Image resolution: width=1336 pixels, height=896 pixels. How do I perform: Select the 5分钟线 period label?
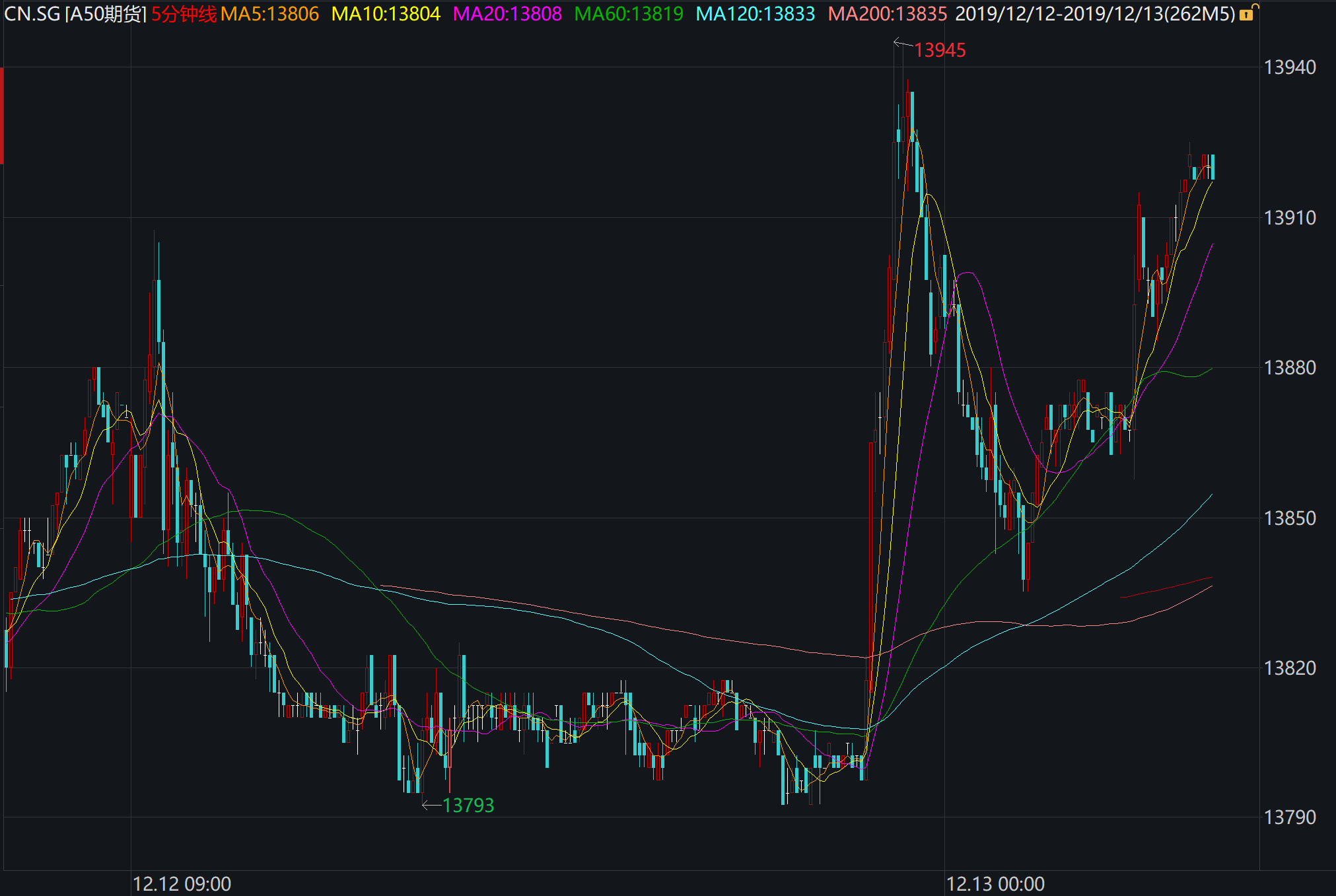pyautogui.click(x=184, y=14)
